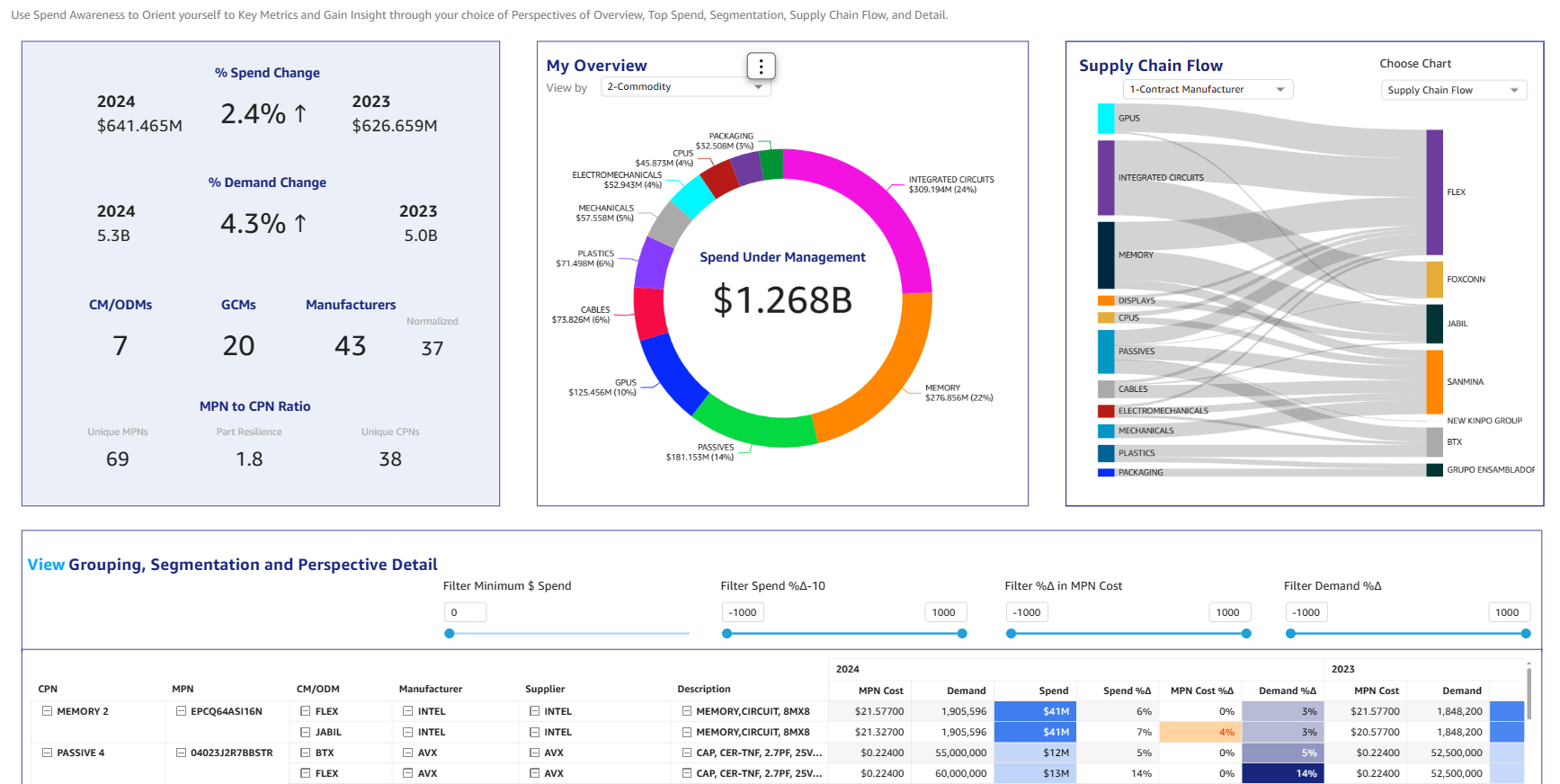
Task: Collapse the JABIL CM/ODM row
Action: (x=306, y=732)
